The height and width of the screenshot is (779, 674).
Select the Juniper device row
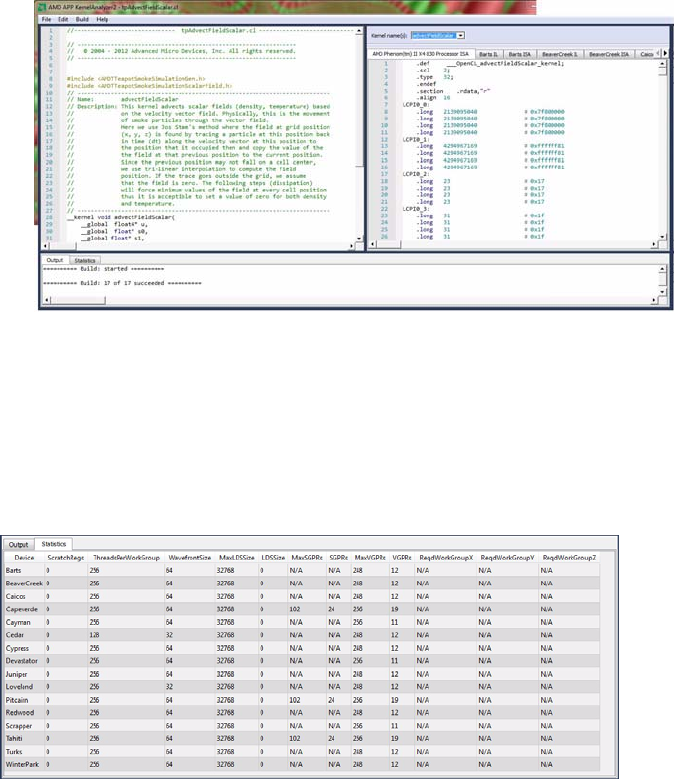[x=301, y=674]
